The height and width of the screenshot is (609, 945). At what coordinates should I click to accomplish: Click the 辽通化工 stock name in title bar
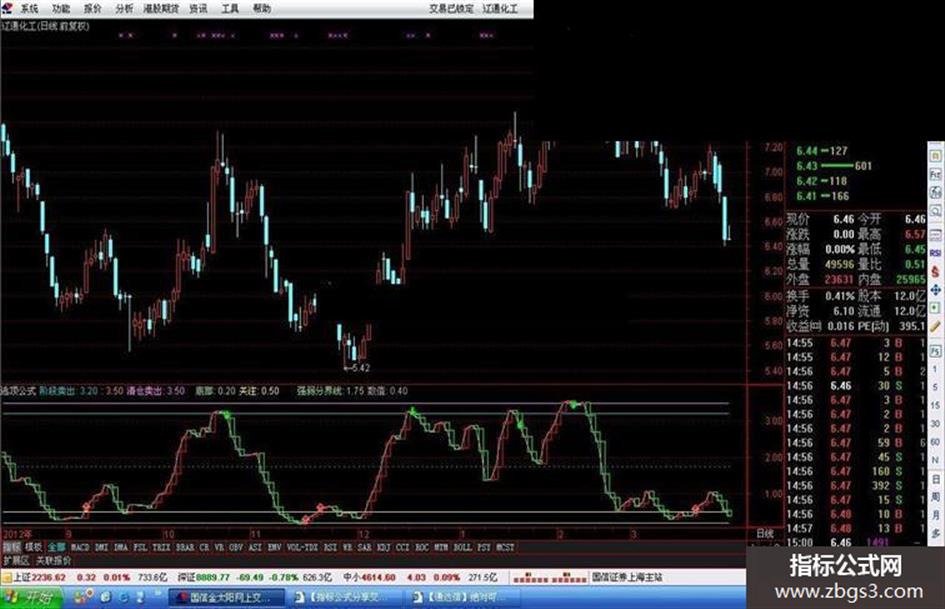pos(500,8)
